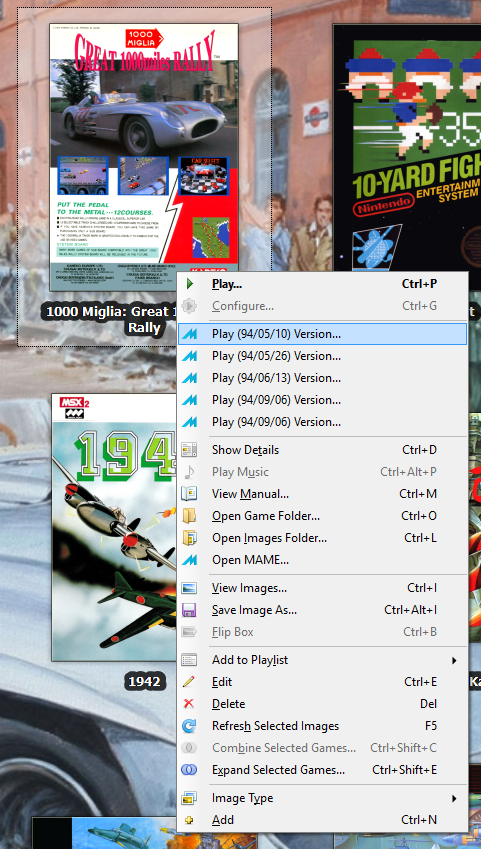Click the Flip Box icon
481x849 pixels.
tap(189, 632)
